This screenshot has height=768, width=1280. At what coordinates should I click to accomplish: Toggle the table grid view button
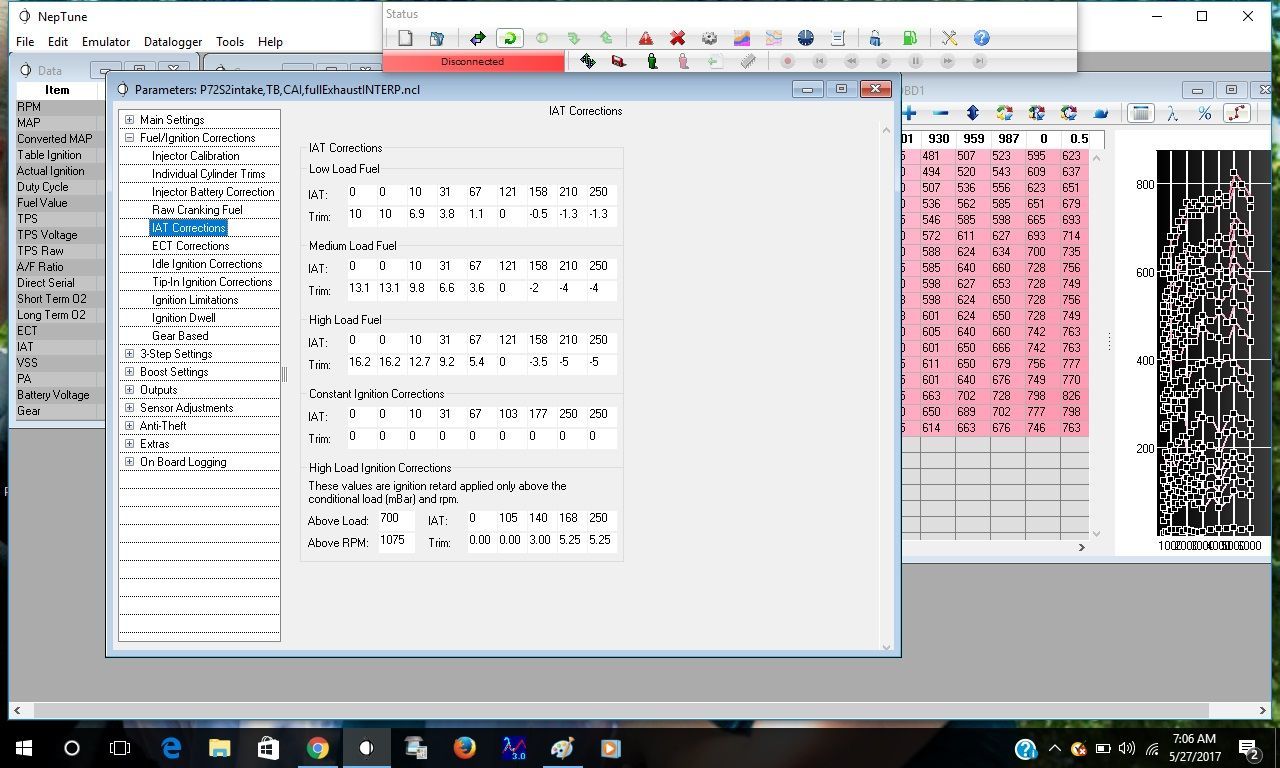click(x=1139, y=113)
